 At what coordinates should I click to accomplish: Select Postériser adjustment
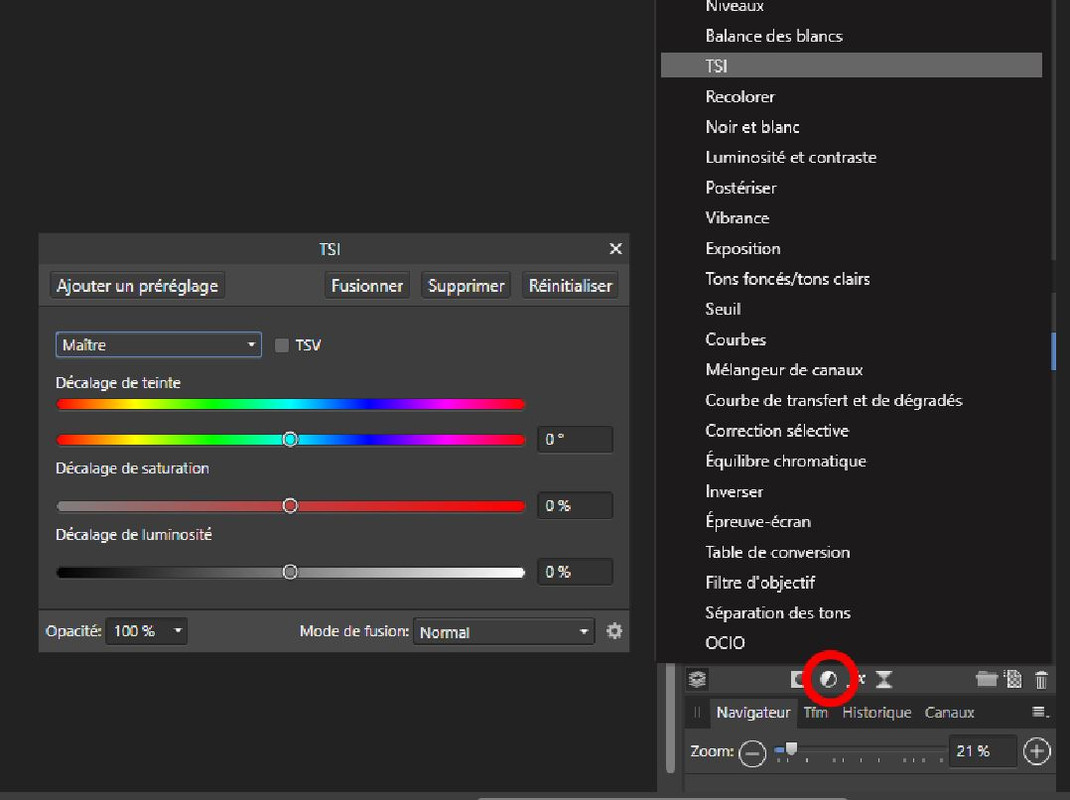851,188
